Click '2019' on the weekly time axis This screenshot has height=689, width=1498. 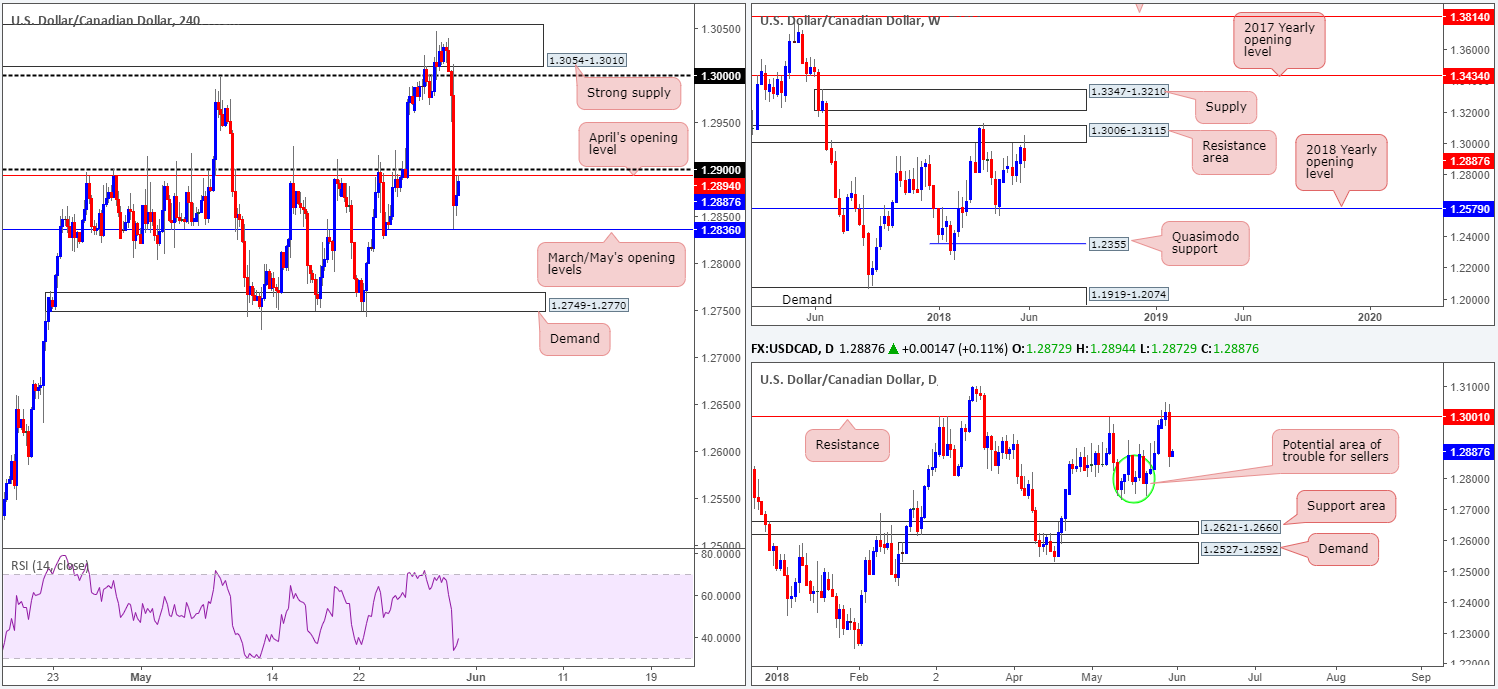pos(1156,317)
